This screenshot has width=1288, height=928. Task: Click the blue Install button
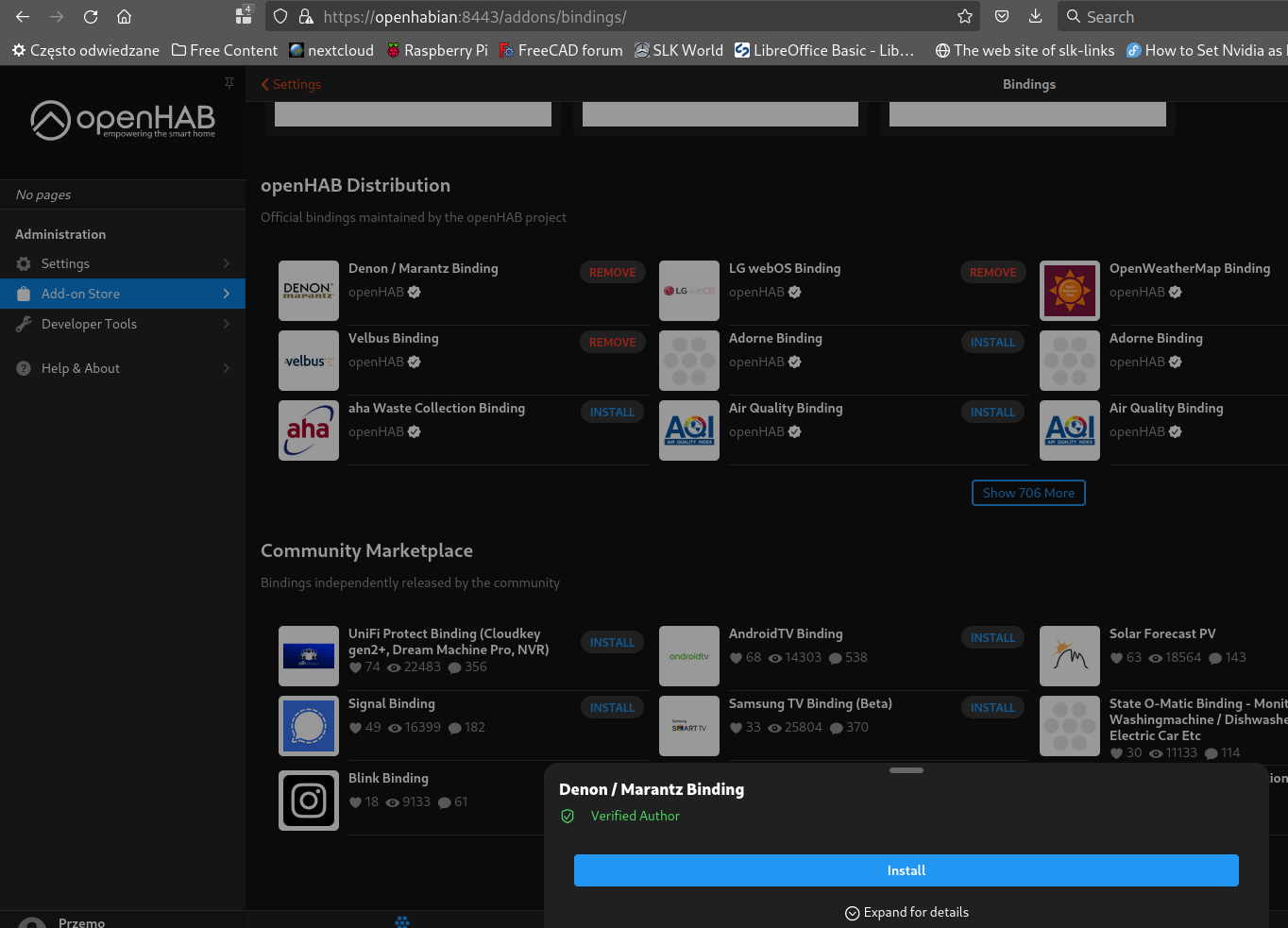click(x=907, y=870)
